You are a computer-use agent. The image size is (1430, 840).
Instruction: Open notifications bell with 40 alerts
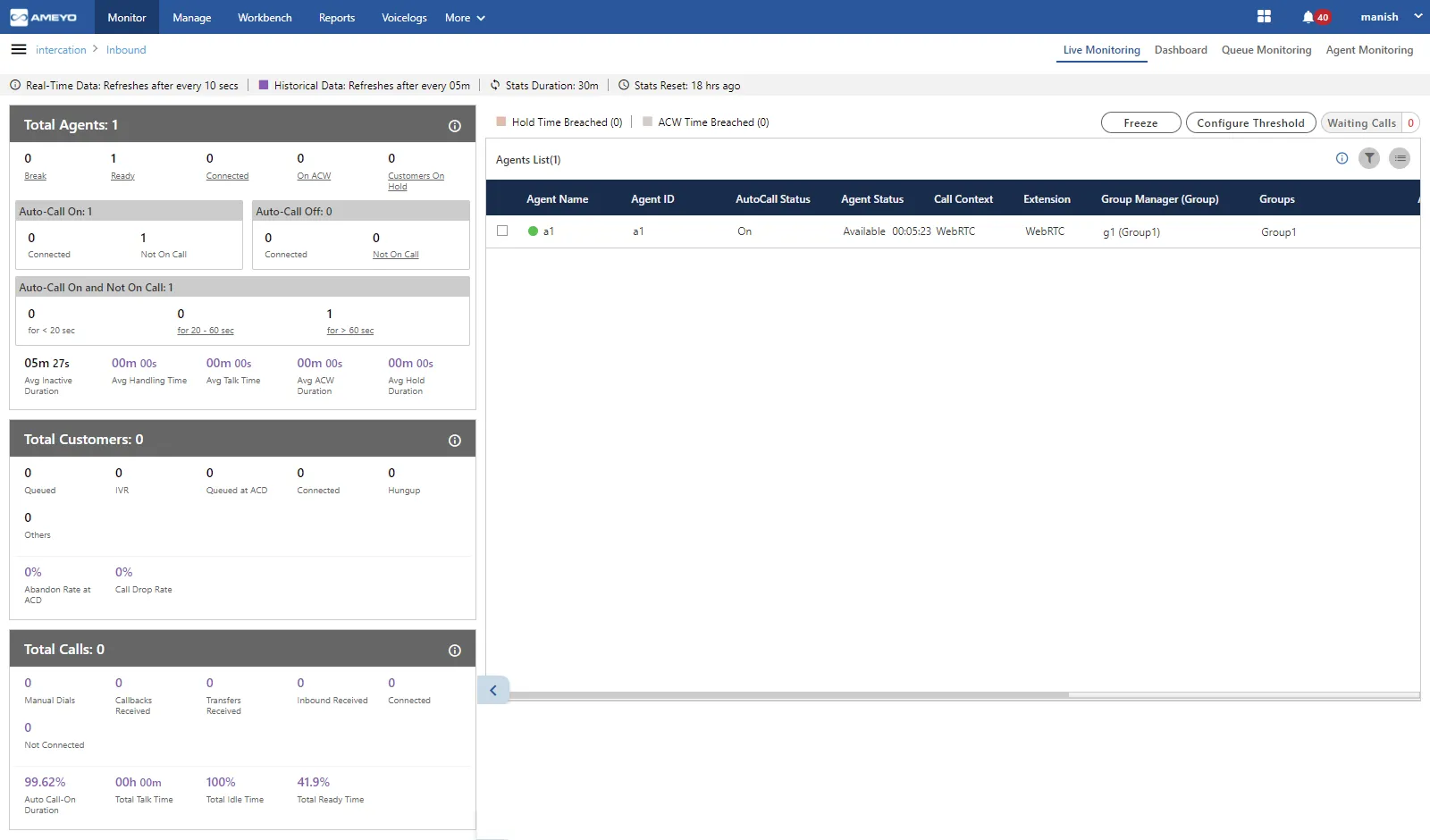coord(1316,17)
